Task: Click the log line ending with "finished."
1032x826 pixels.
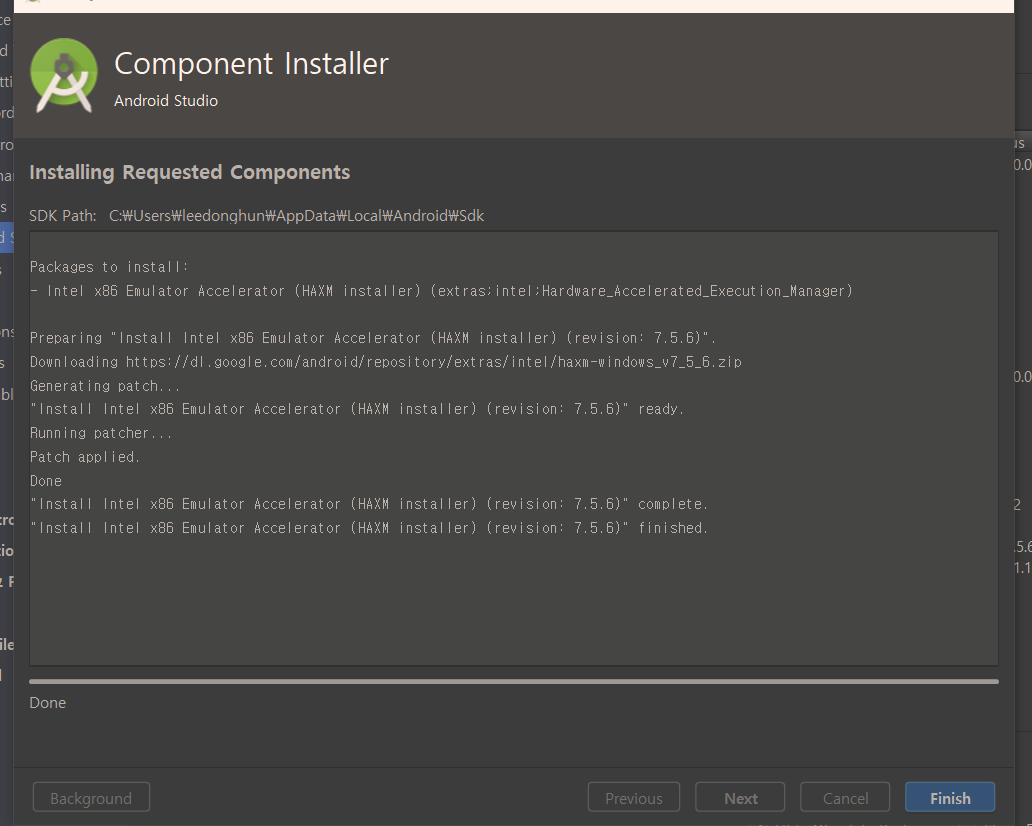Action: point(369,528)
